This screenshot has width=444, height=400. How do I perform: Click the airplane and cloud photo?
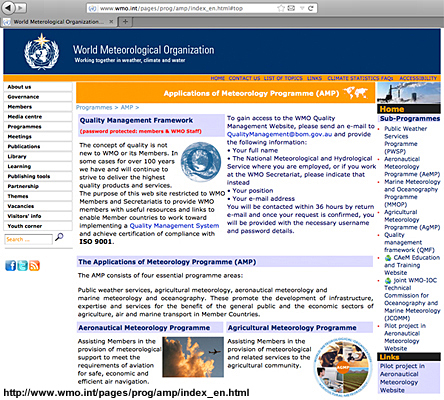193,357
